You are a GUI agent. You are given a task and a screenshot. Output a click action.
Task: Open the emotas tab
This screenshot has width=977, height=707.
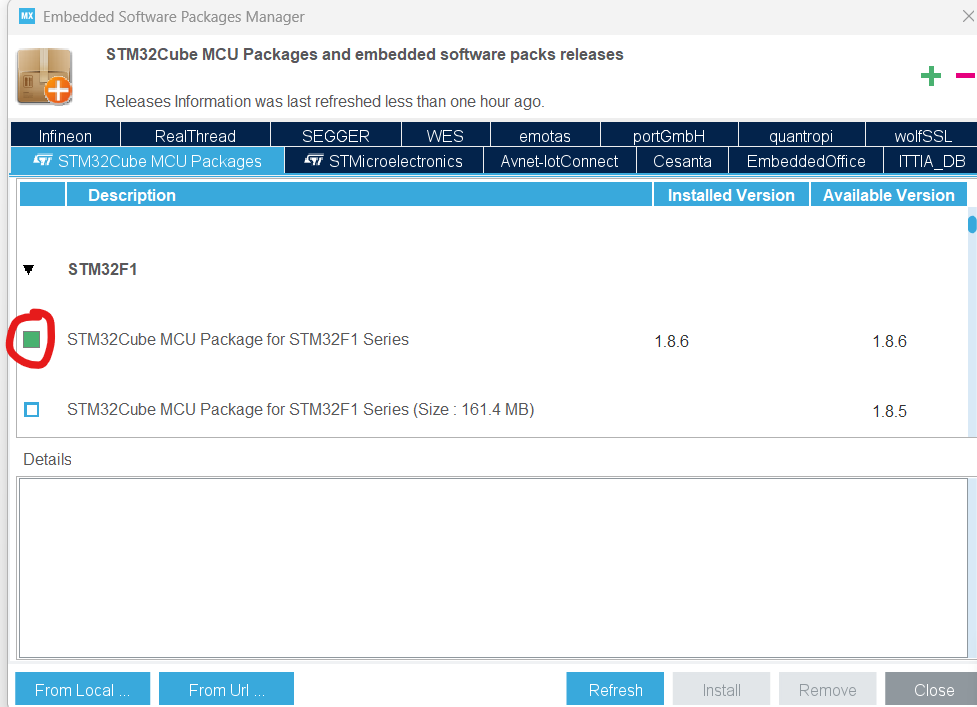coord(545,135)
